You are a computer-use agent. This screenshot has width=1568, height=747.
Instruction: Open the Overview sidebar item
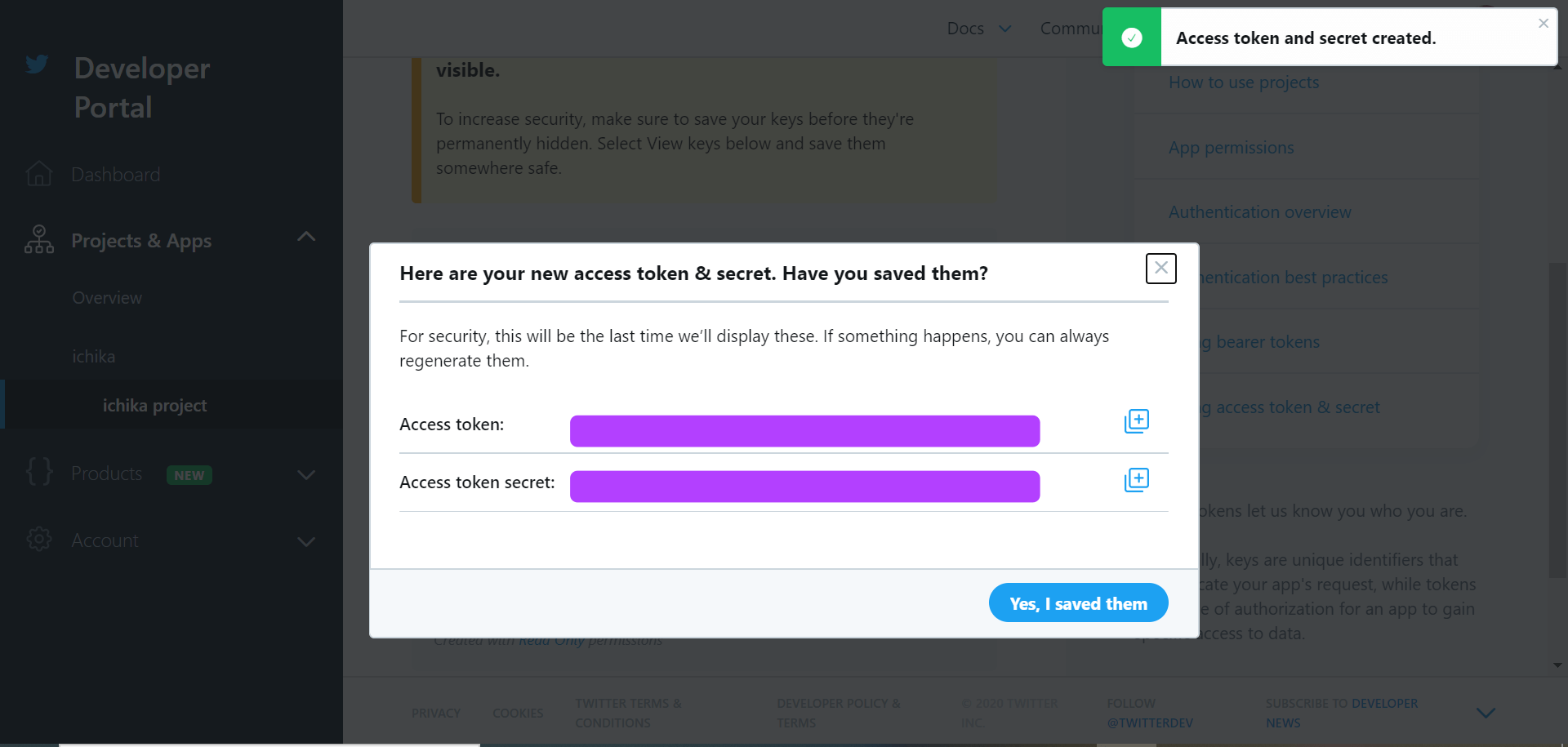(107, 298)
